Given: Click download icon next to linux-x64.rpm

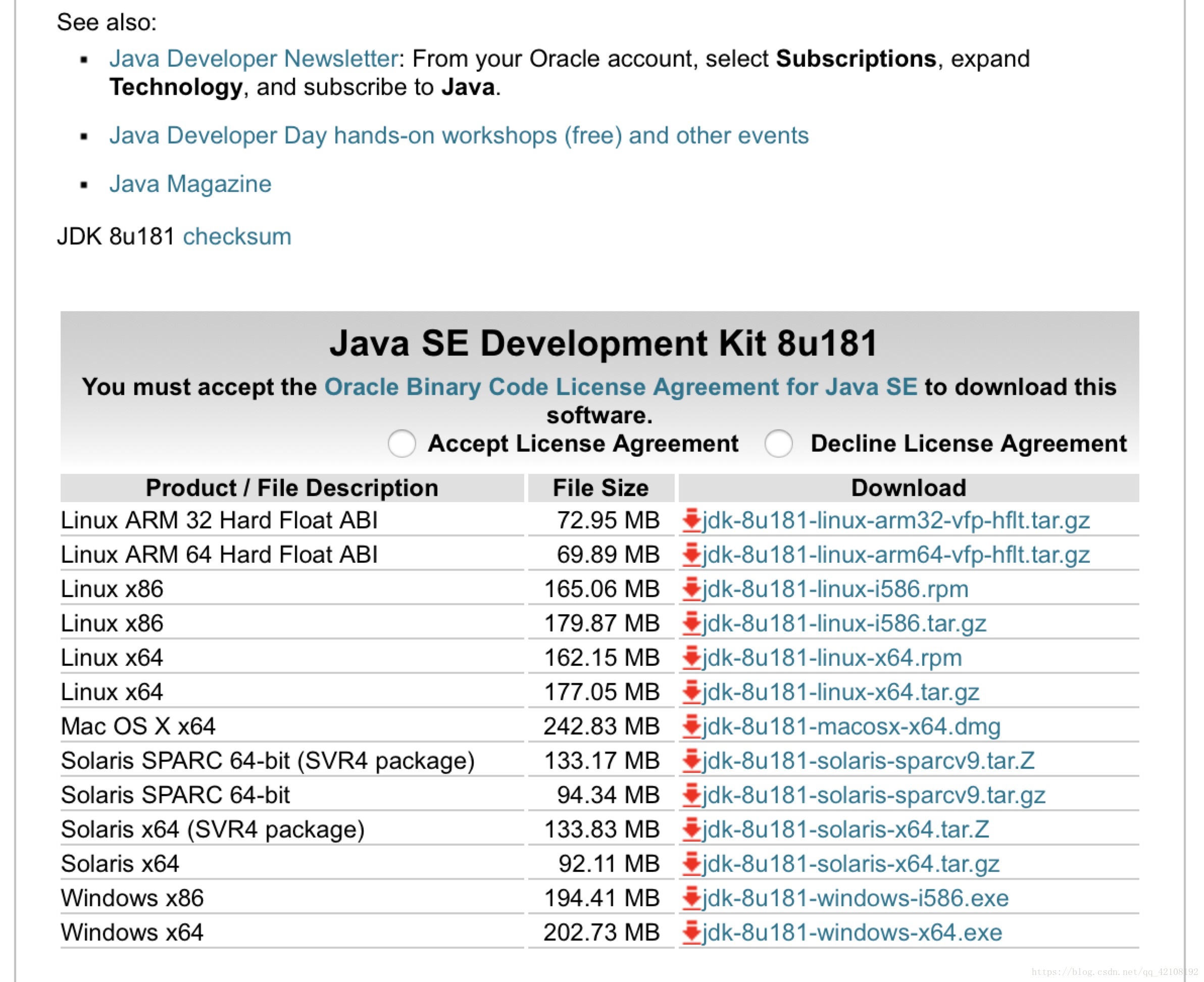Looking at the screenshot, I should click(691, 658).
